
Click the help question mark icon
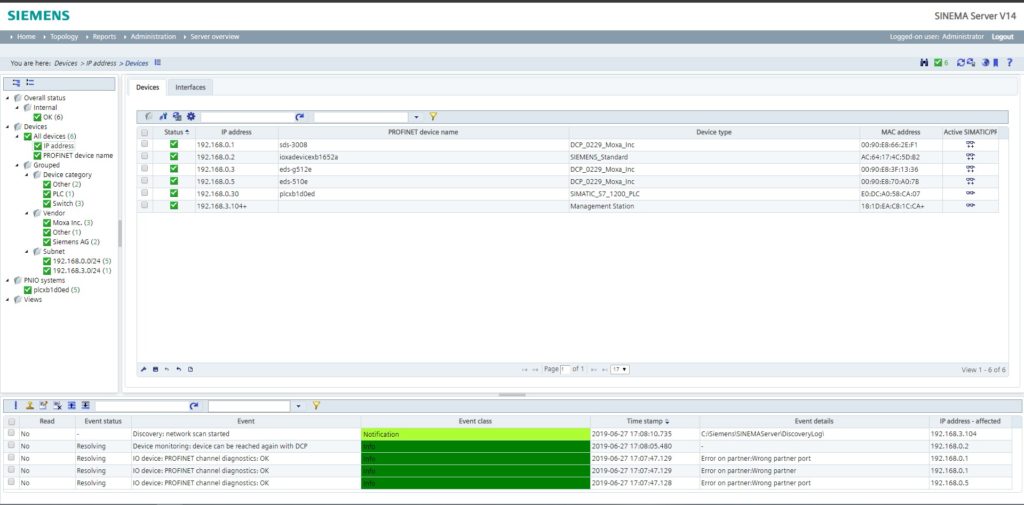[x=1008, y=63]
